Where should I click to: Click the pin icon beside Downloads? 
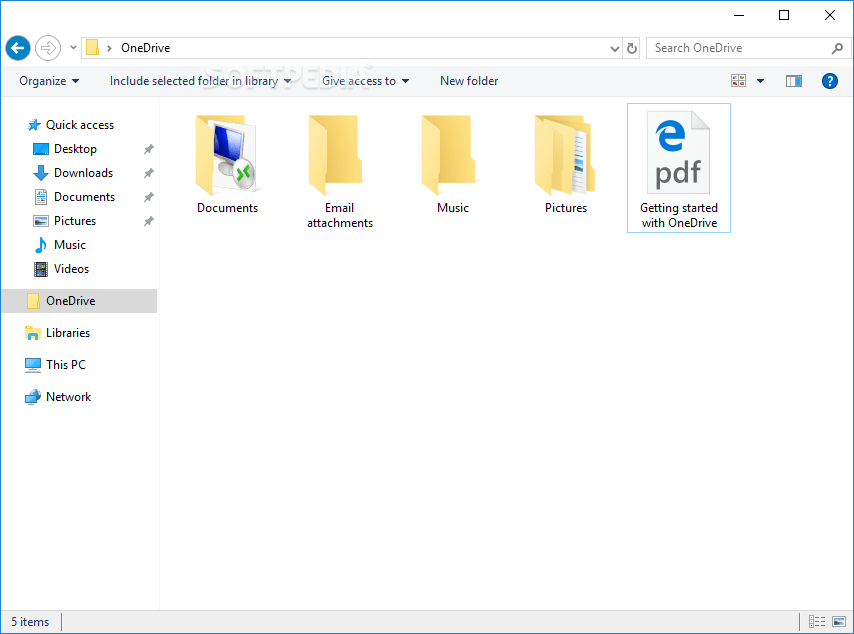149,173
